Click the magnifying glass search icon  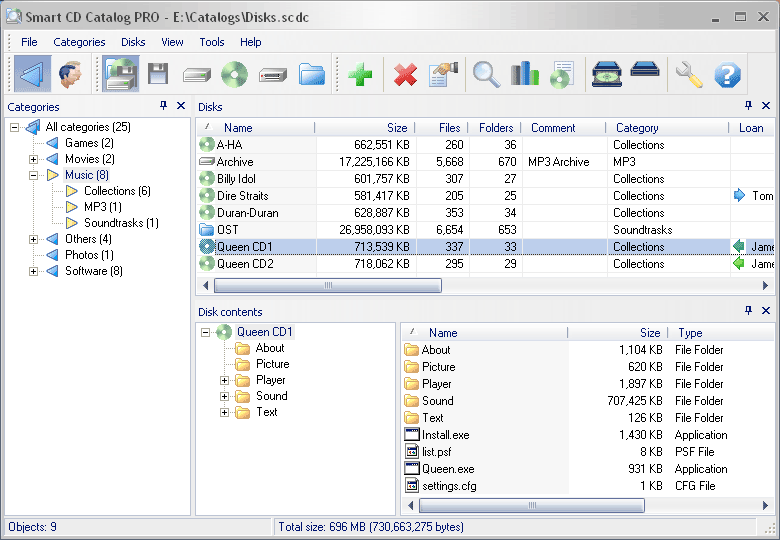click(x=486, y=74)
